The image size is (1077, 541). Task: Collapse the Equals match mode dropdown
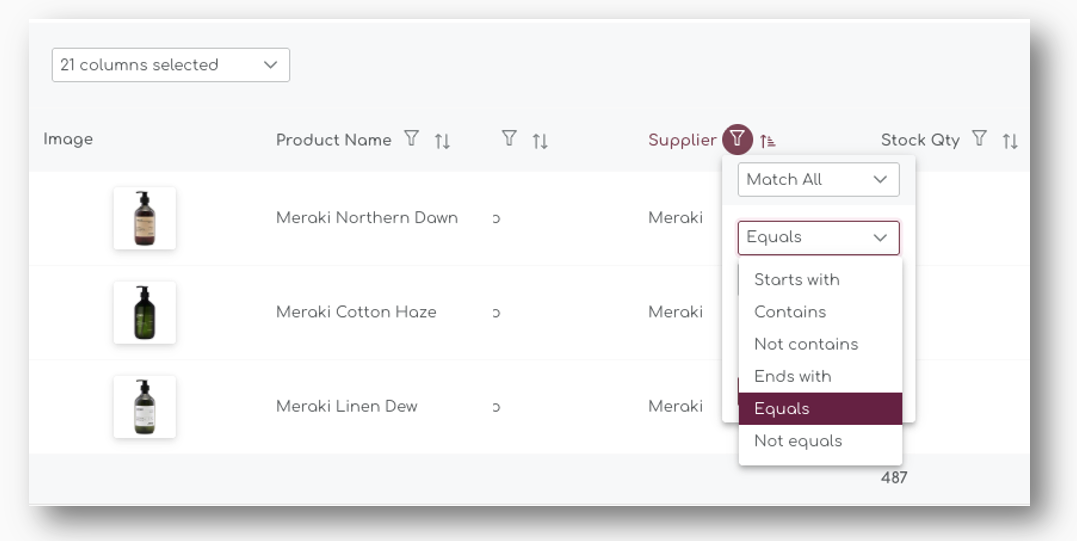pos(818,238)
